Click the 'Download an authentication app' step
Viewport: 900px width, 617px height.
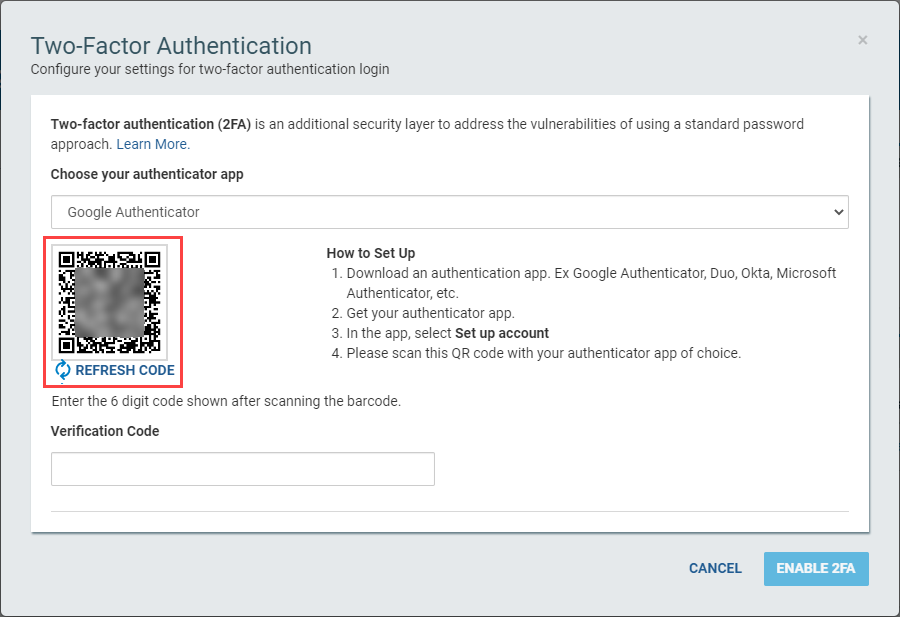click(591, 283)
